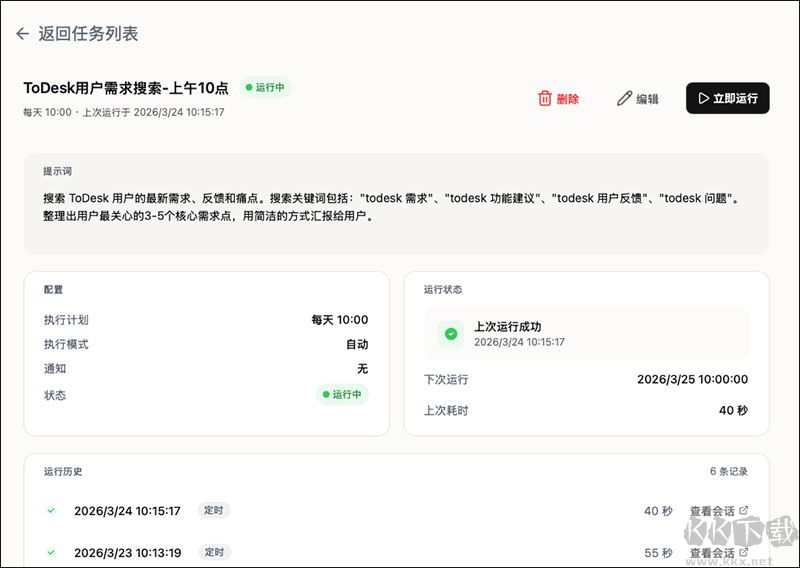Click the back arrow icon
800x568 pixels.
[22, 34]
